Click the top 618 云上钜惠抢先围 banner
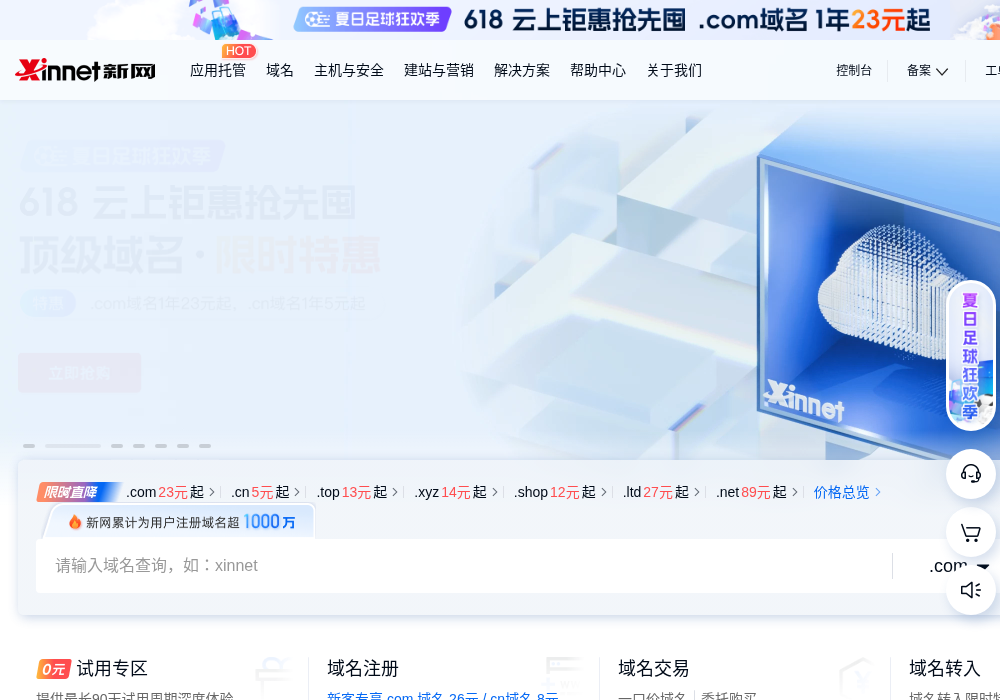1000x700 pixels. [500, 20]
